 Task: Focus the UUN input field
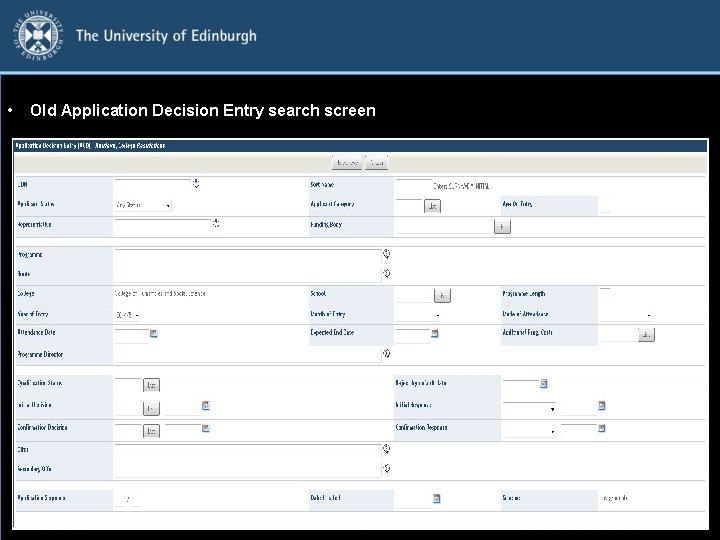coord(152,184)
